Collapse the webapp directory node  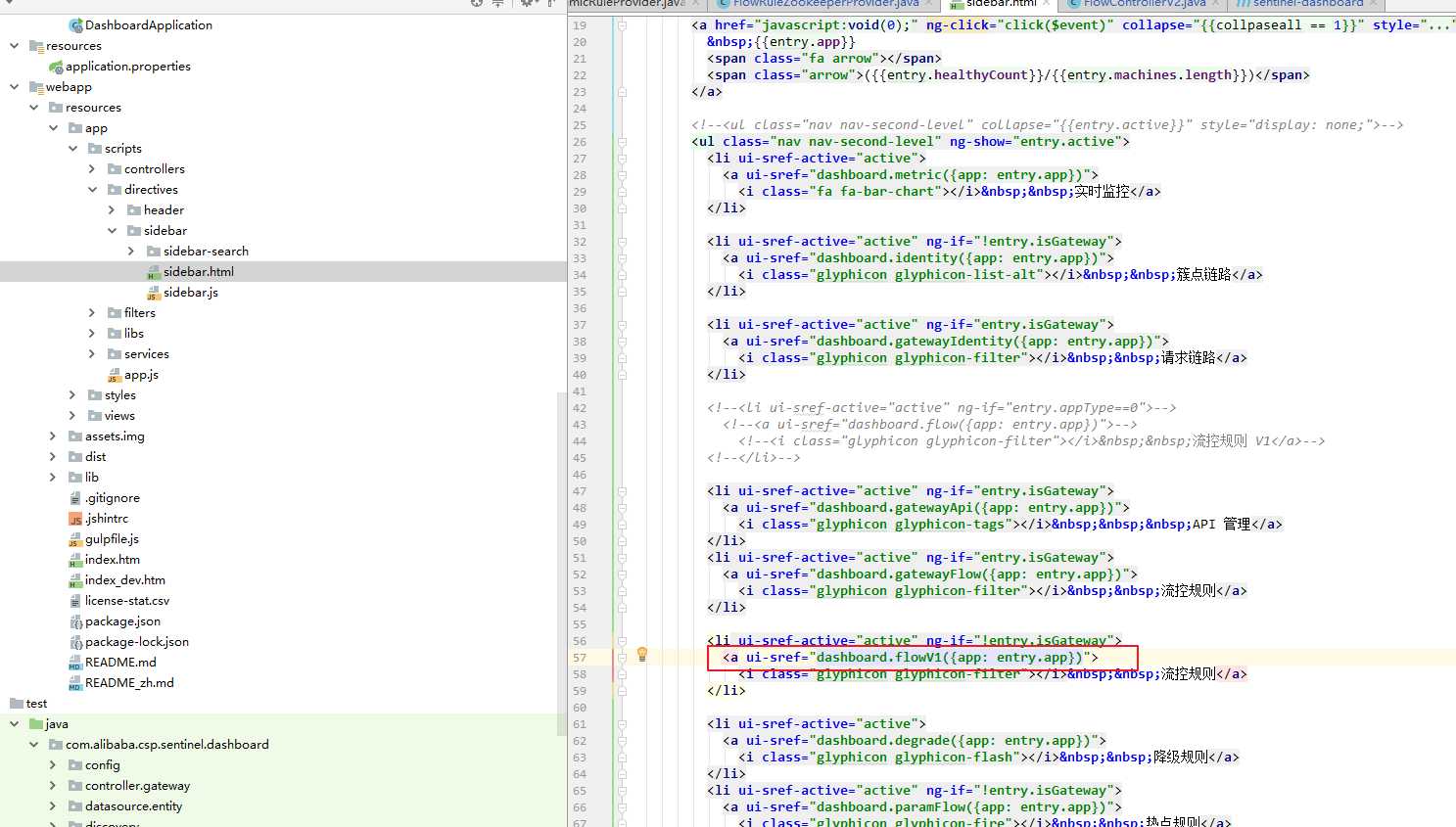pos(14,87)
